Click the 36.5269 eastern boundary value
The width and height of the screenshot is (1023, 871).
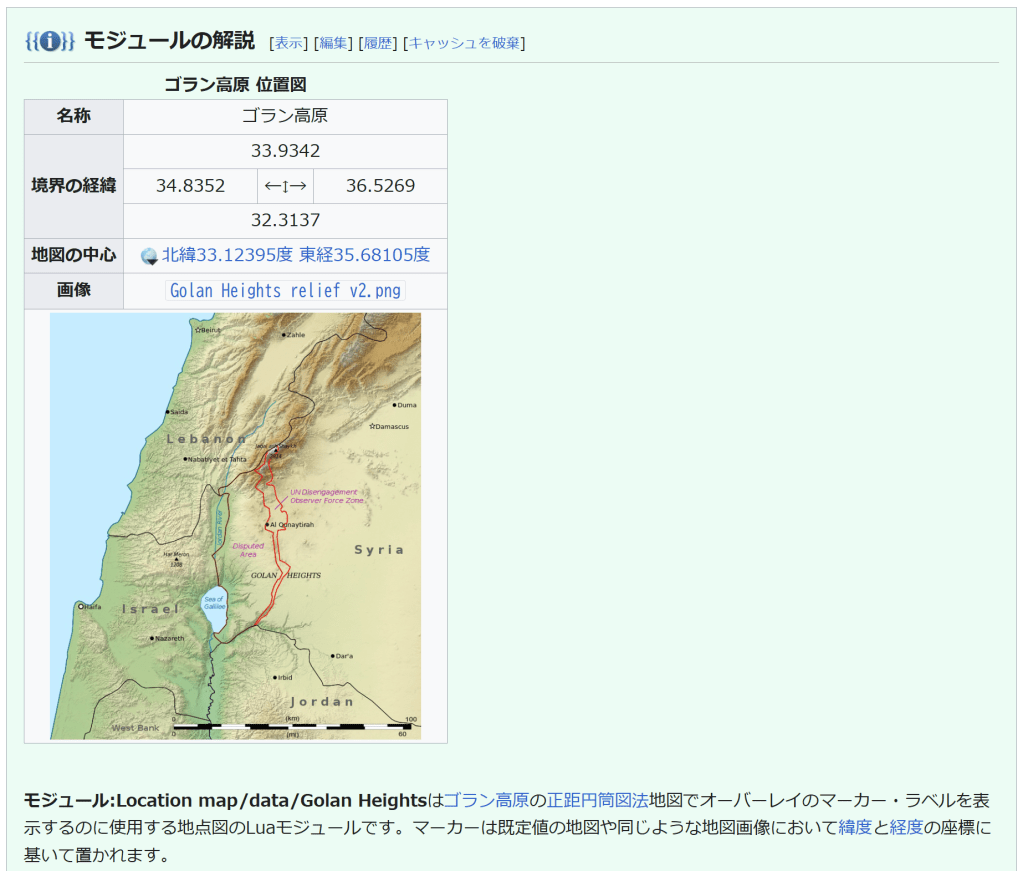pos(380,186)
